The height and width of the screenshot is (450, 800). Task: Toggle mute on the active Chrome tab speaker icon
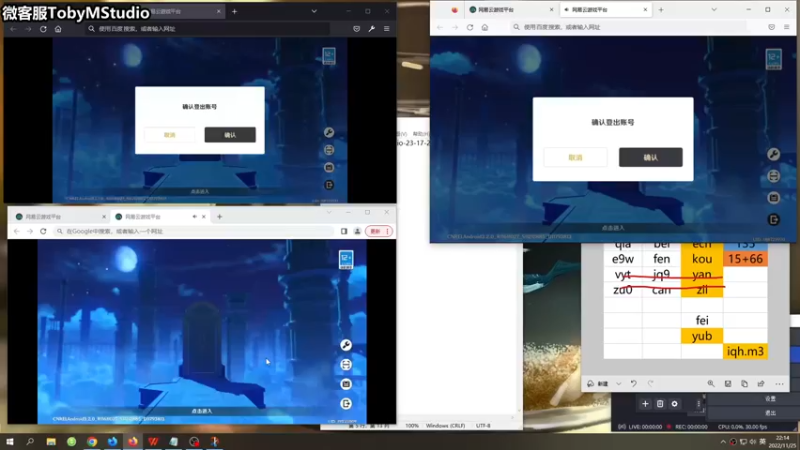194,217
